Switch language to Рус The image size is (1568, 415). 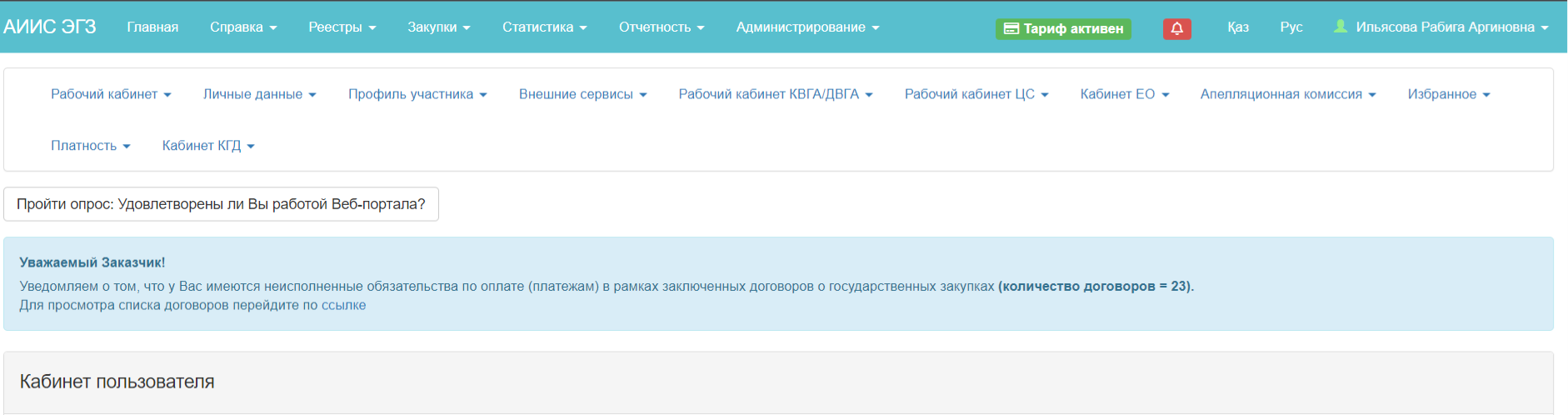click(1291, 27)
